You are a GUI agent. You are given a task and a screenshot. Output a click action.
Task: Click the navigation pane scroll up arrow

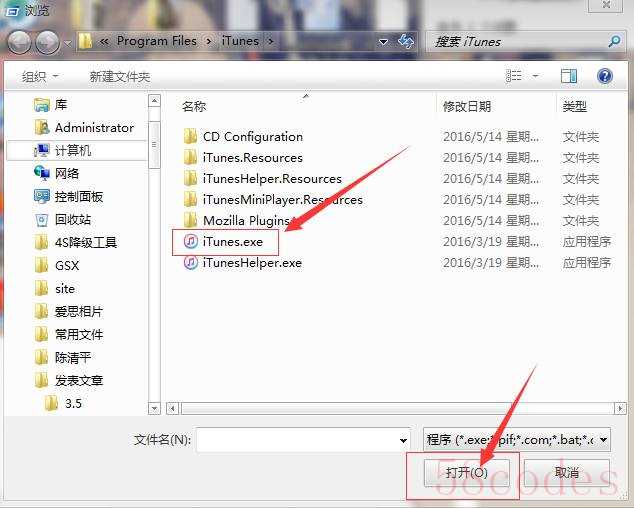click(154, 101)
